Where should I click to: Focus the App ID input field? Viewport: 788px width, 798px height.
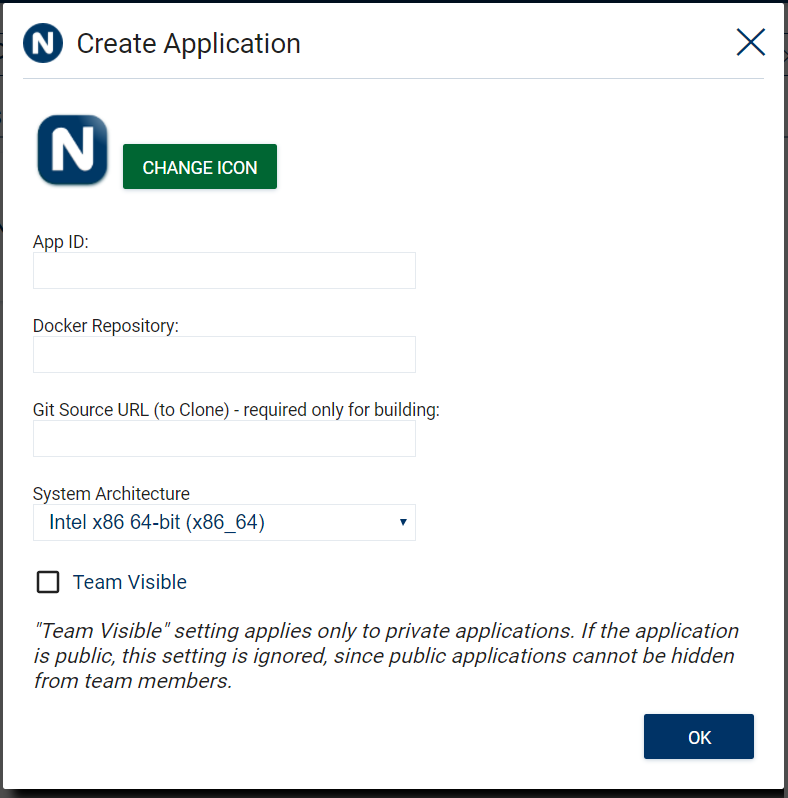(x=224, y=270)
